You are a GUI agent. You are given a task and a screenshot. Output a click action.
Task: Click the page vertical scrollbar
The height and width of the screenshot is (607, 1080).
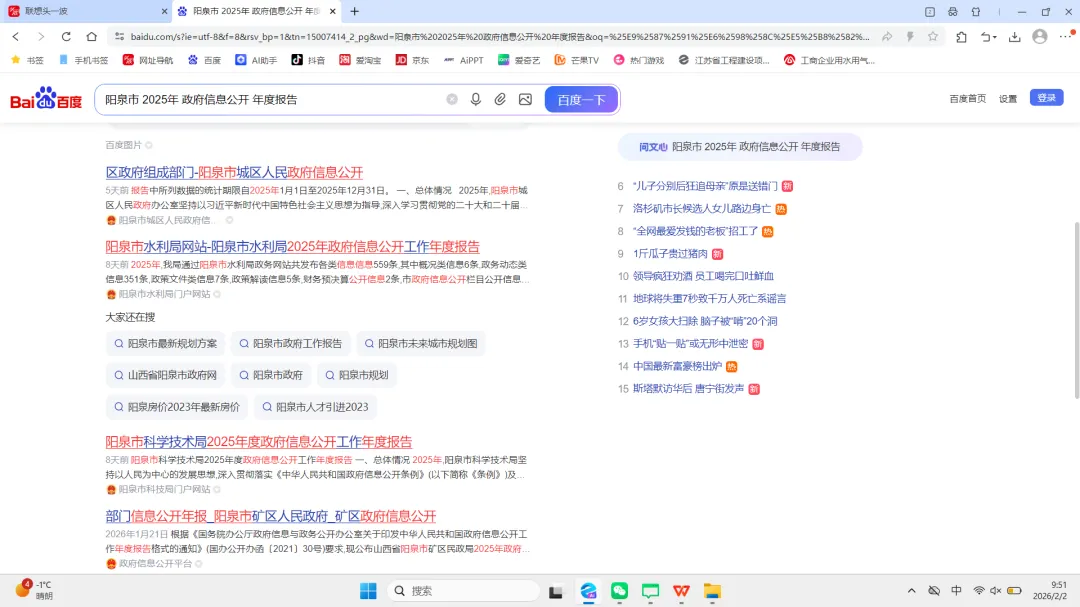tap(1076, 310)
